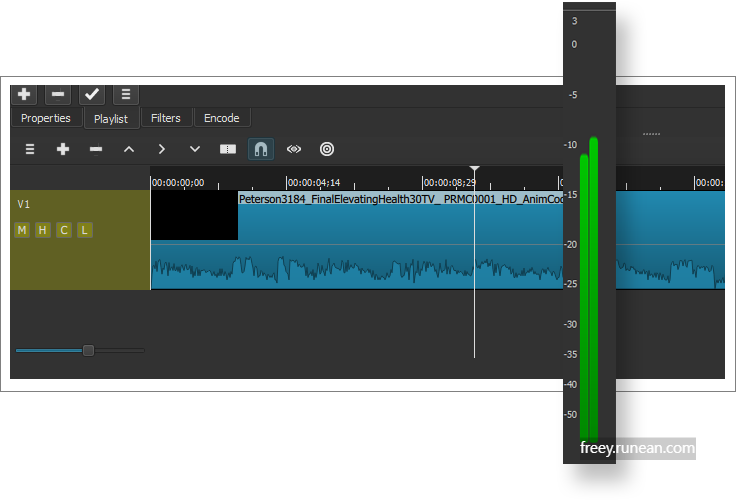This screenshot has height=500, width=736.
Task: Switch to the Properties tab
Action: pyautogui.click(x=46, y=118)
